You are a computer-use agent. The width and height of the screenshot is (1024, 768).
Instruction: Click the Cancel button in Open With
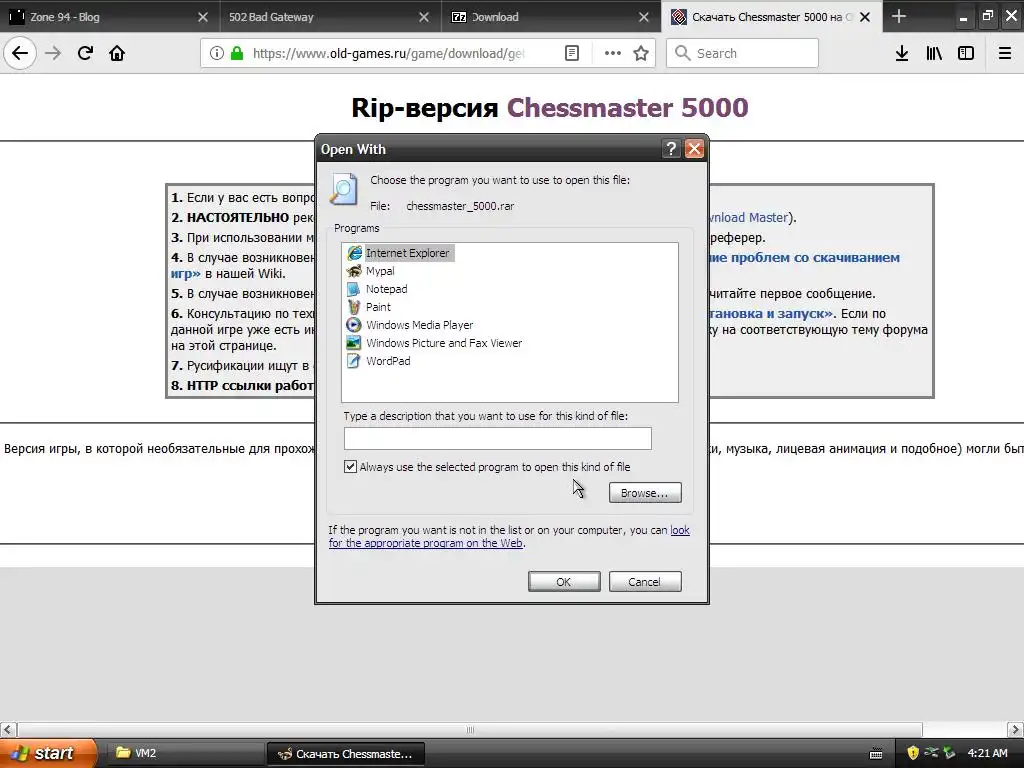click(645, 581)
